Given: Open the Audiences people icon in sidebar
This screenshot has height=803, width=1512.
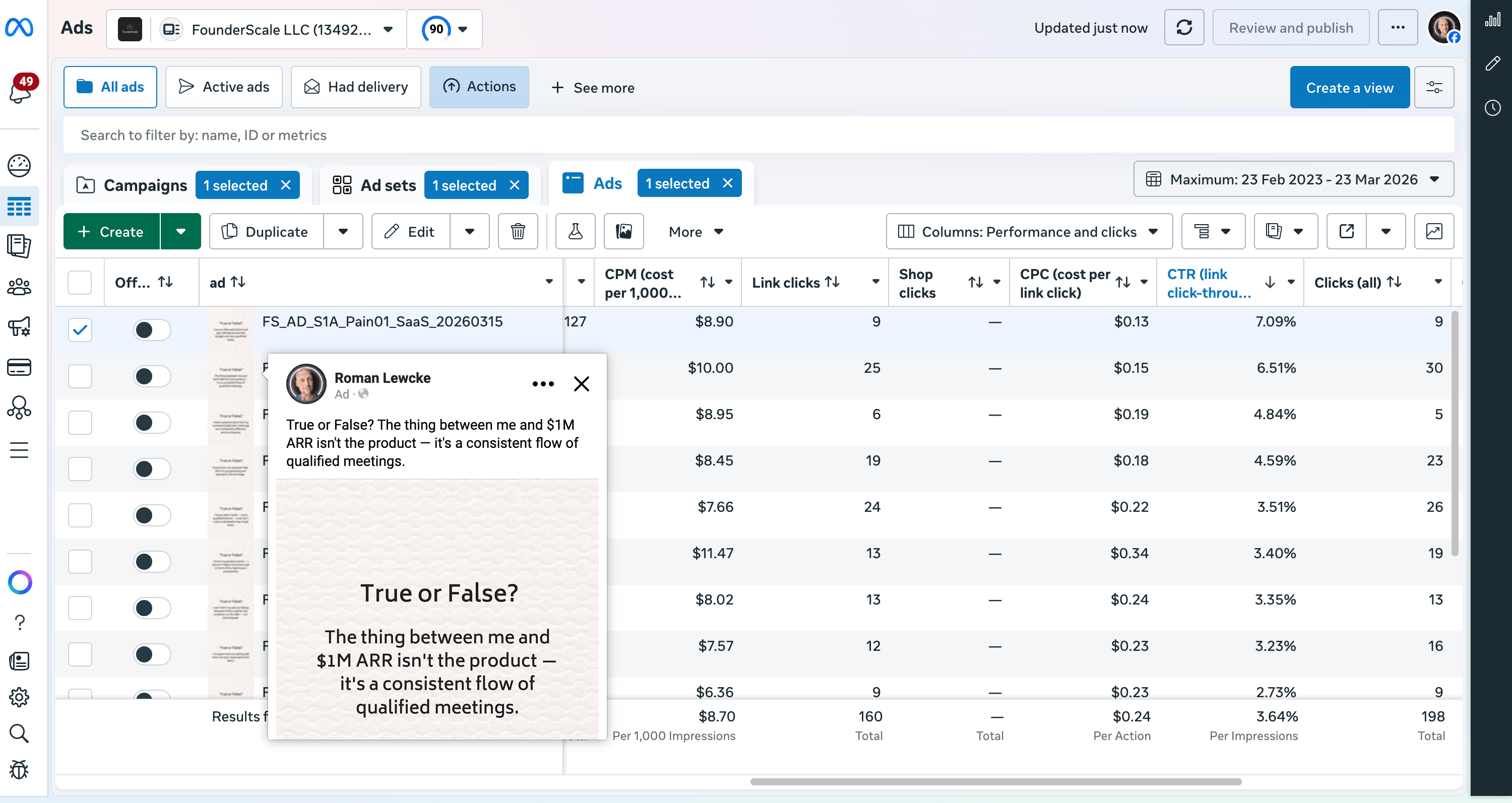Looking at the screenshot, I should coord(19,287).
